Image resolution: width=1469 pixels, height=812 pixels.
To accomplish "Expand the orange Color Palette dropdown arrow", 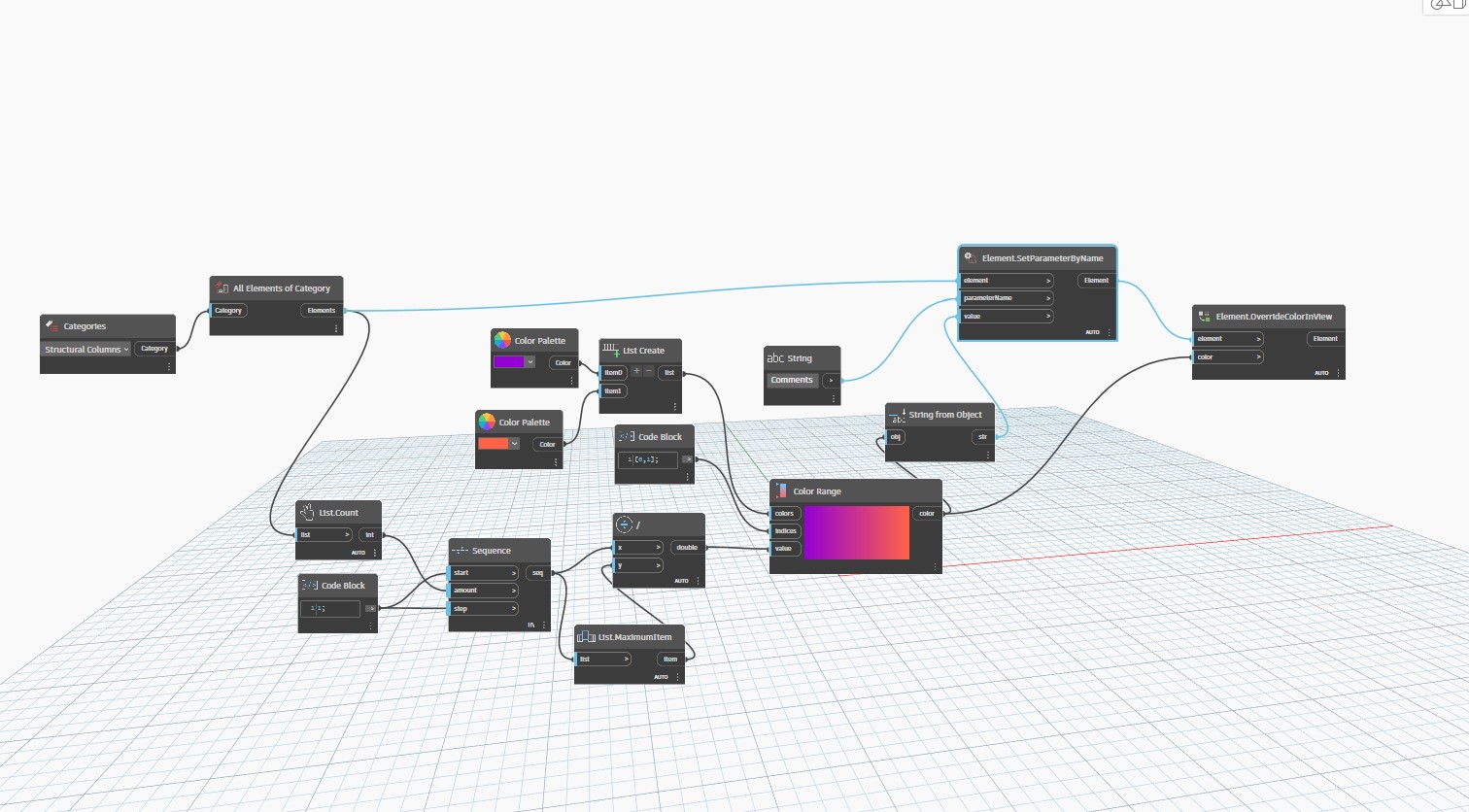I will coord(514,444).
